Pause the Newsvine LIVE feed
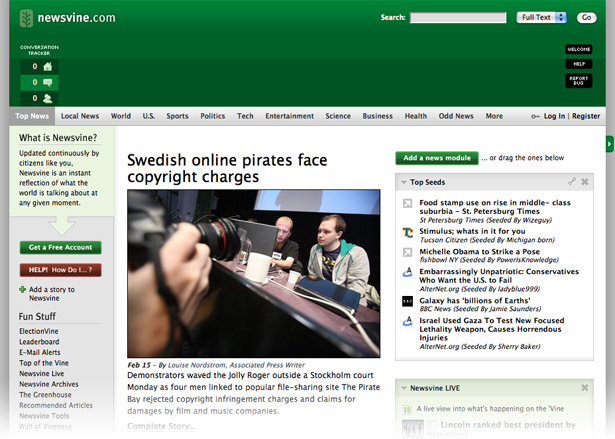 [x=407, y=410]
